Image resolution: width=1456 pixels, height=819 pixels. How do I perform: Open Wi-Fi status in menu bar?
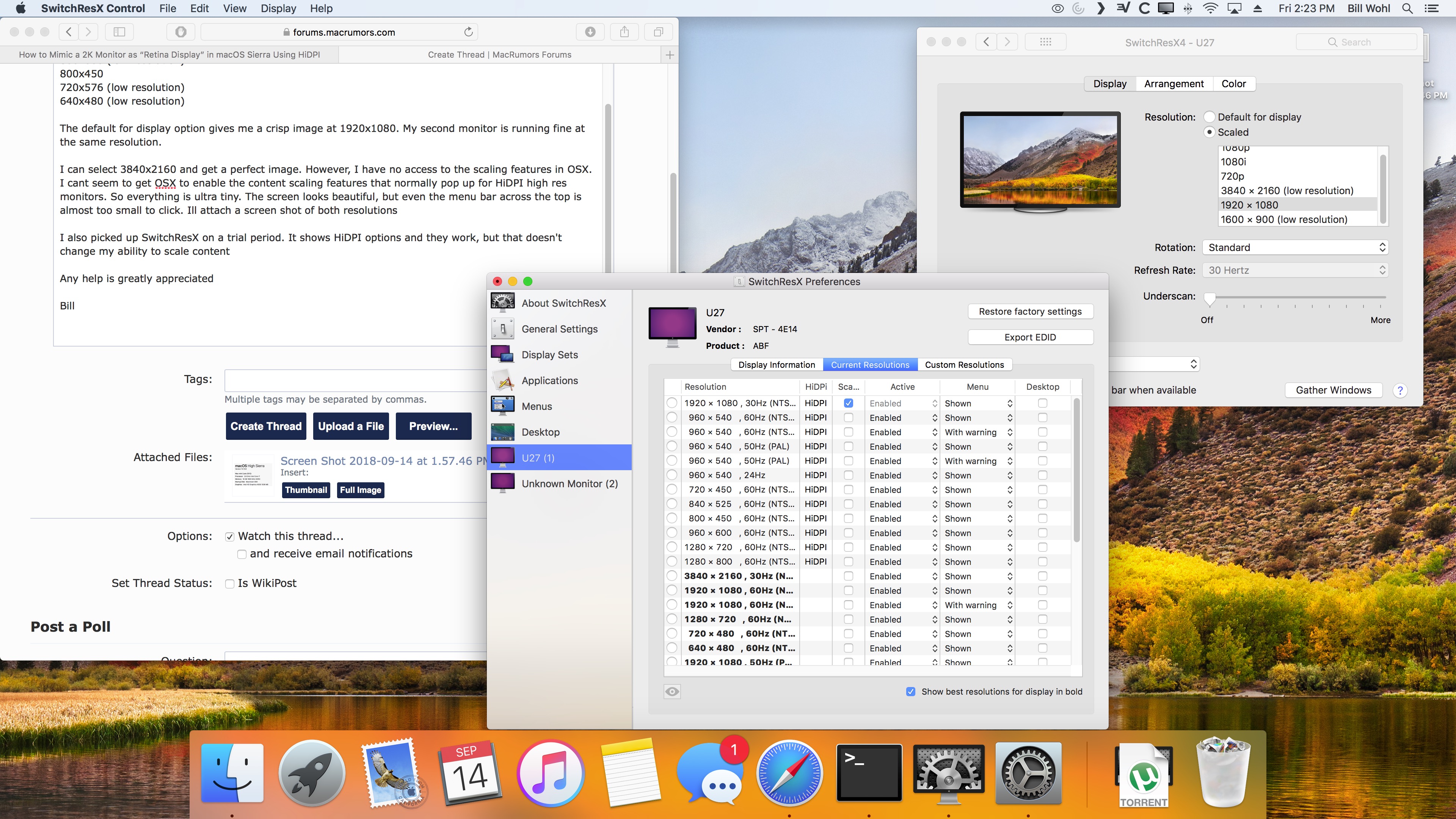point(1210,8)
